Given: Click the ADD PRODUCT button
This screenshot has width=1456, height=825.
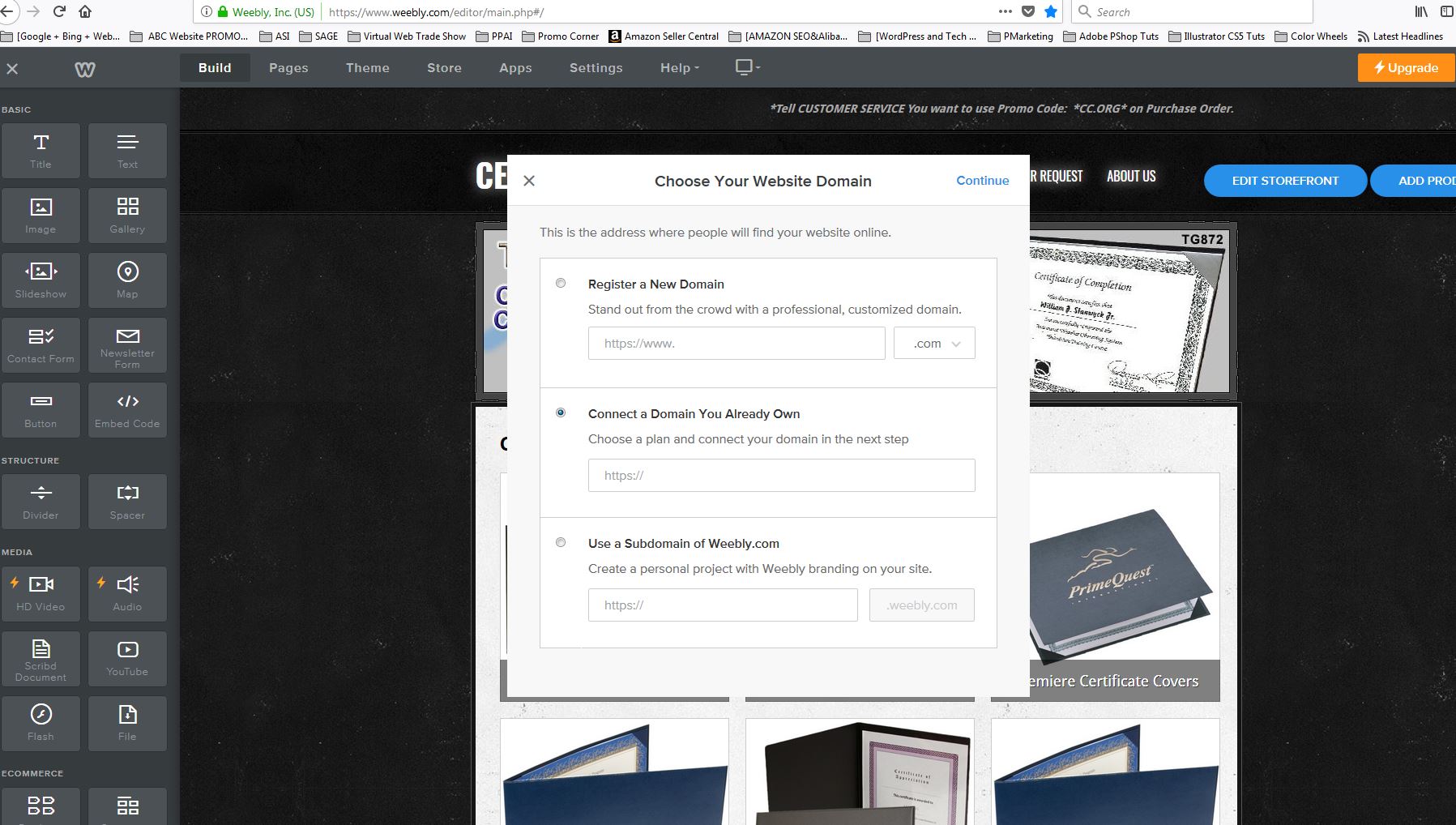Looking at the screenshot, I should [1414, 181].
